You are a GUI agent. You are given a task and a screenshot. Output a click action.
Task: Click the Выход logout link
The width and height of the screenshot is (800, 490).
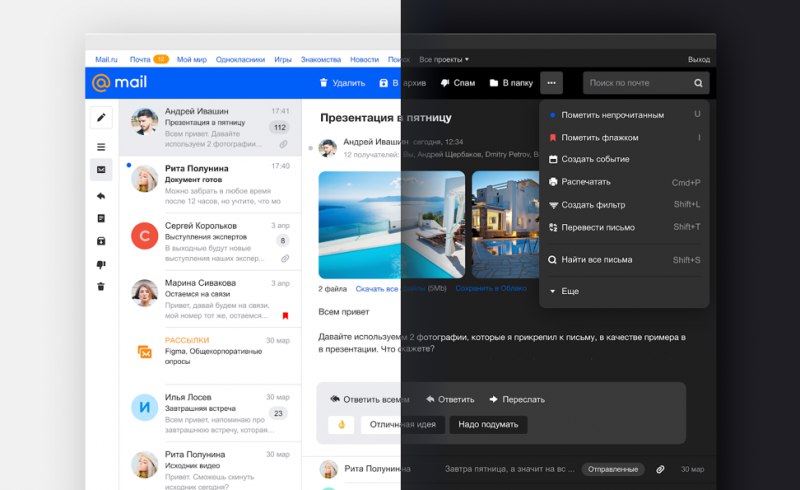pos(699,59)
